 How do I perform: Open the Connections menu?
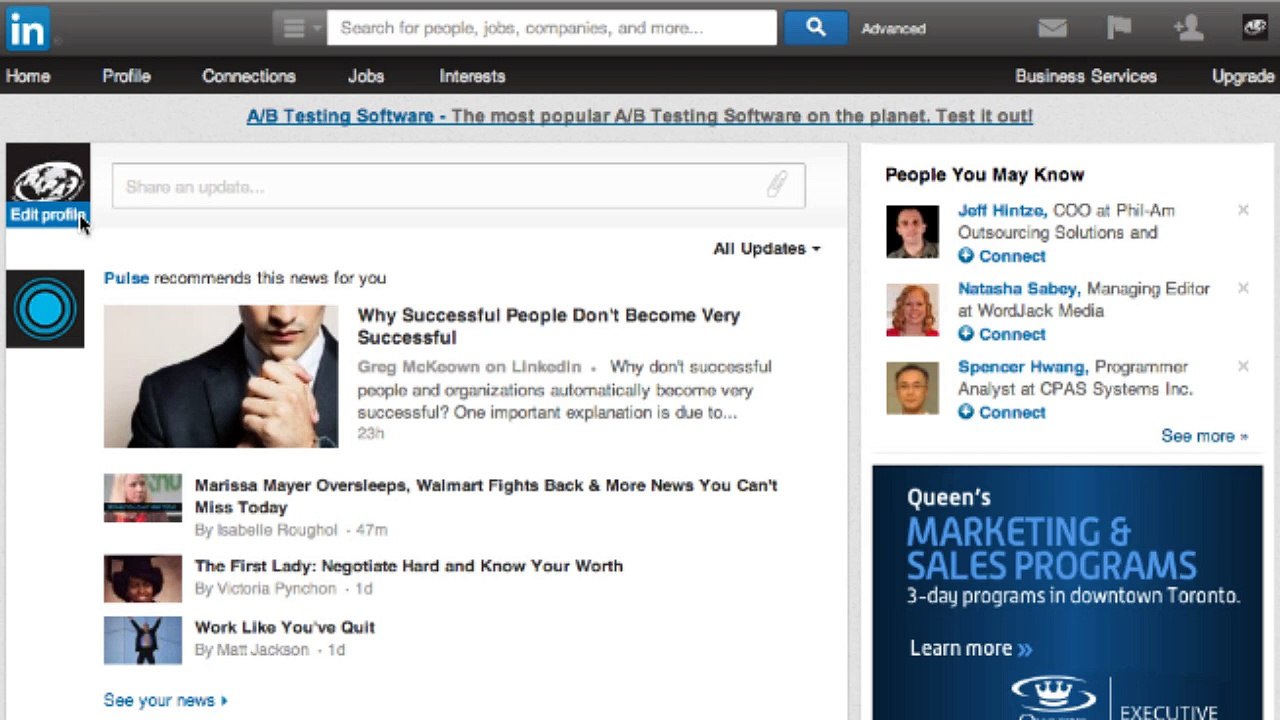click(249, 76)
